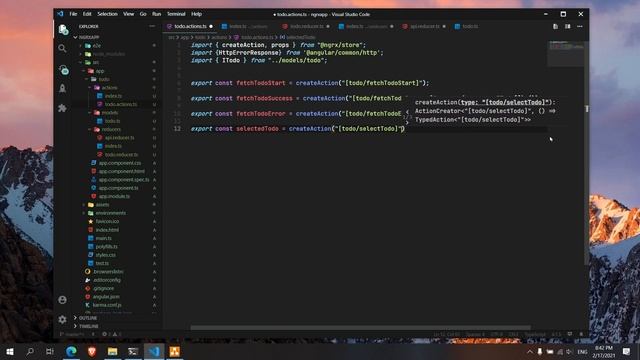Open polyfills.ts in explorer tree
This screenshot has height=360, width=640.
[x=107, y=246]
